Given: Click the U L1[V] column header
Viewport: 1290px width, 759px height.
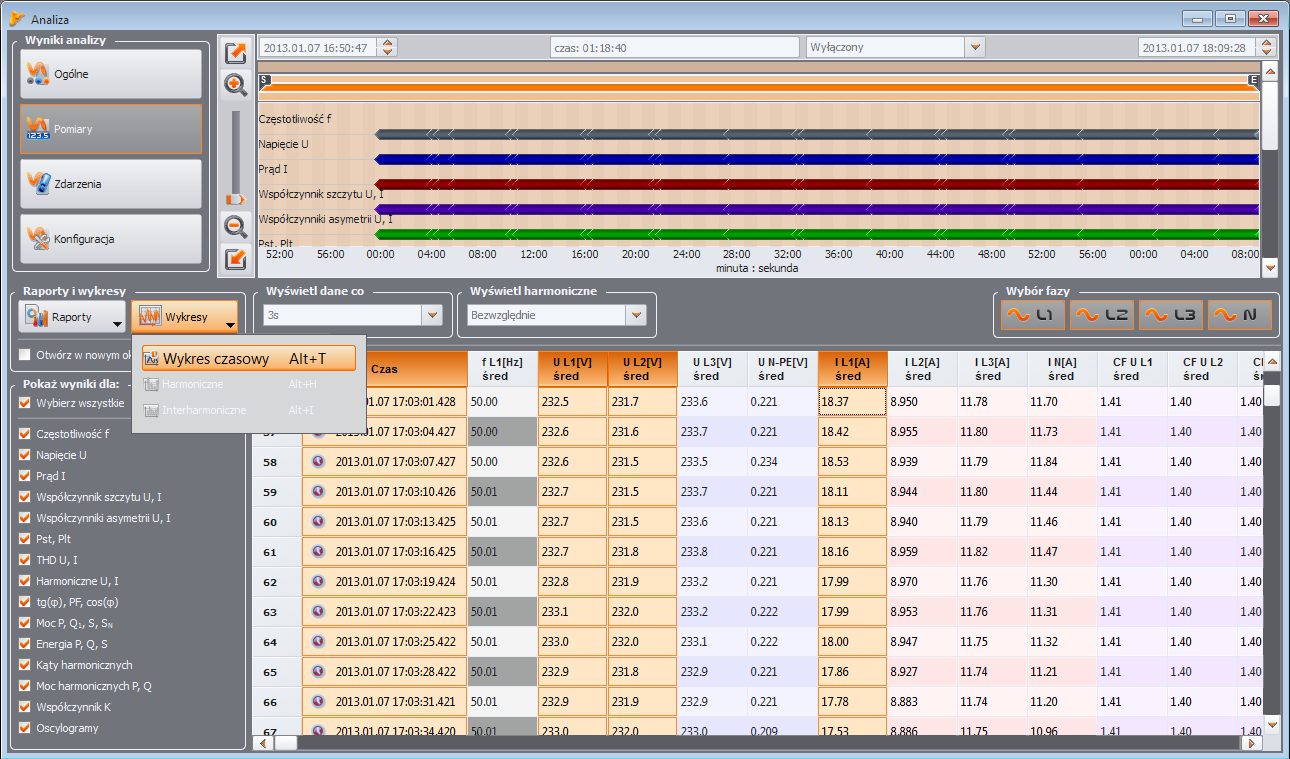Looking at the screenshot, I should [572, 369].
